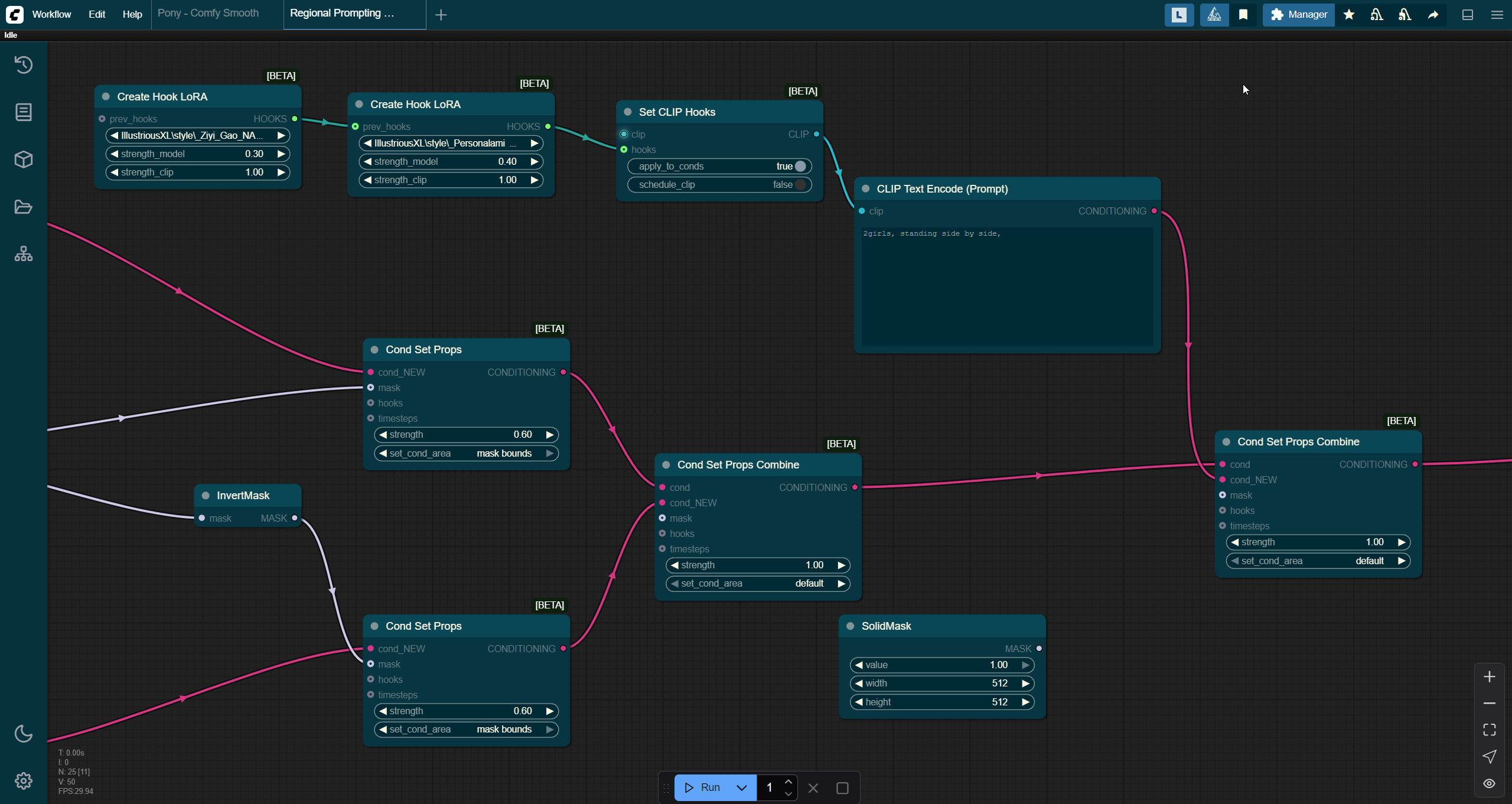
Task: Open the Manager
Action: point(1298,15)
